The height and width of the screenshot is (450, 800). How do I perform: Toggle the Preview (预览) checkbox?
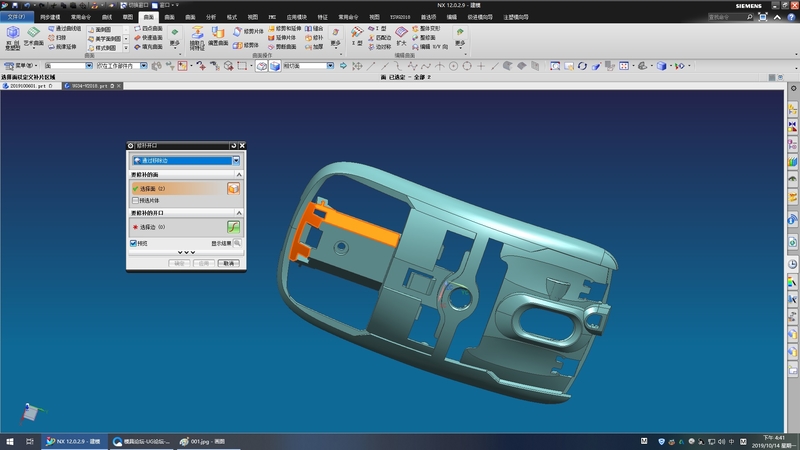pos(133,243)
